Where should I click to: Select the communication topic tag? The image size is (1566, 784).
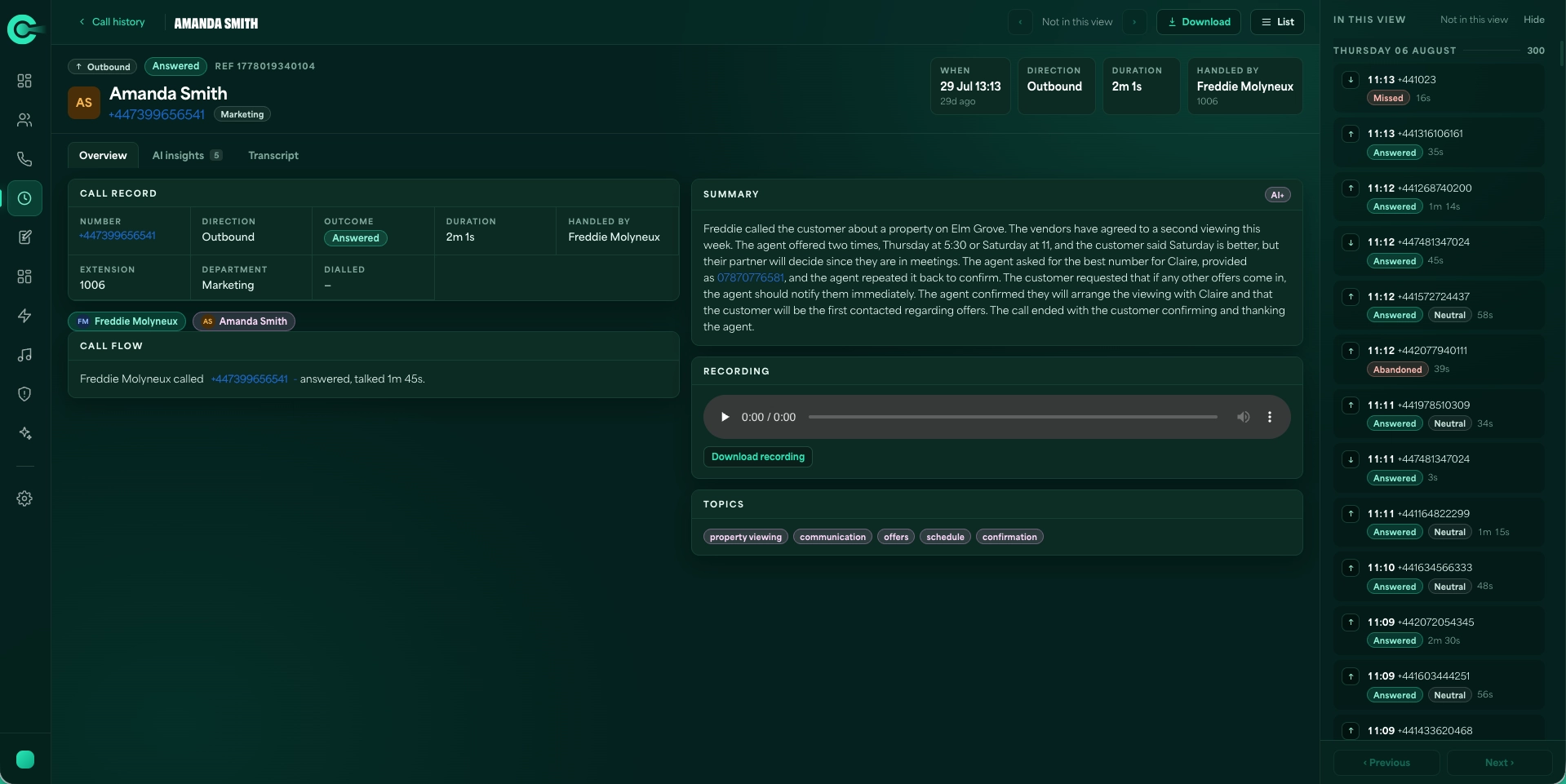pyautogui.click(x=832, y=537)
